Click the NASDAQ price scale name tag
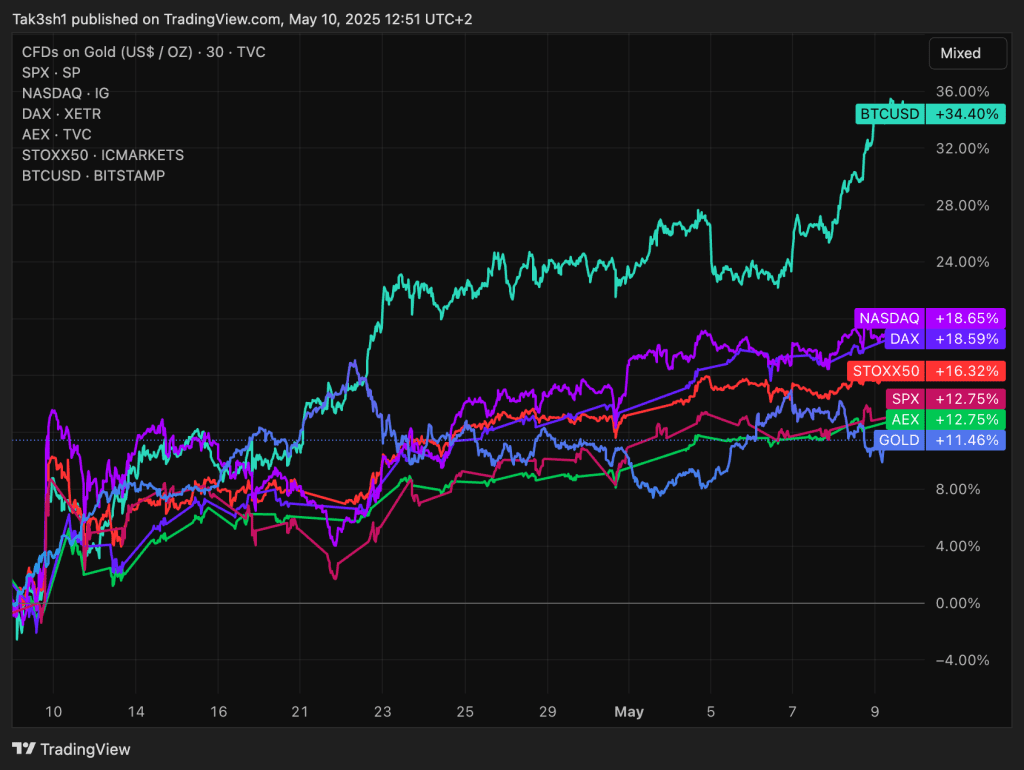 pyautogui.click(x=889, y=318)
